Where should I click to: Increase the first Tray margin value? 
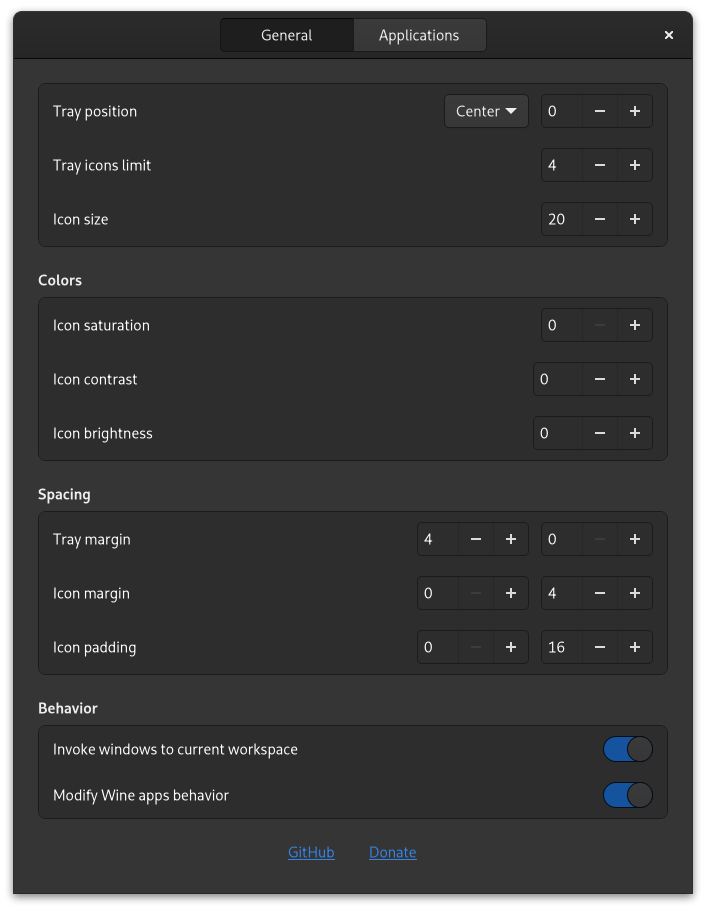[511, 539]
